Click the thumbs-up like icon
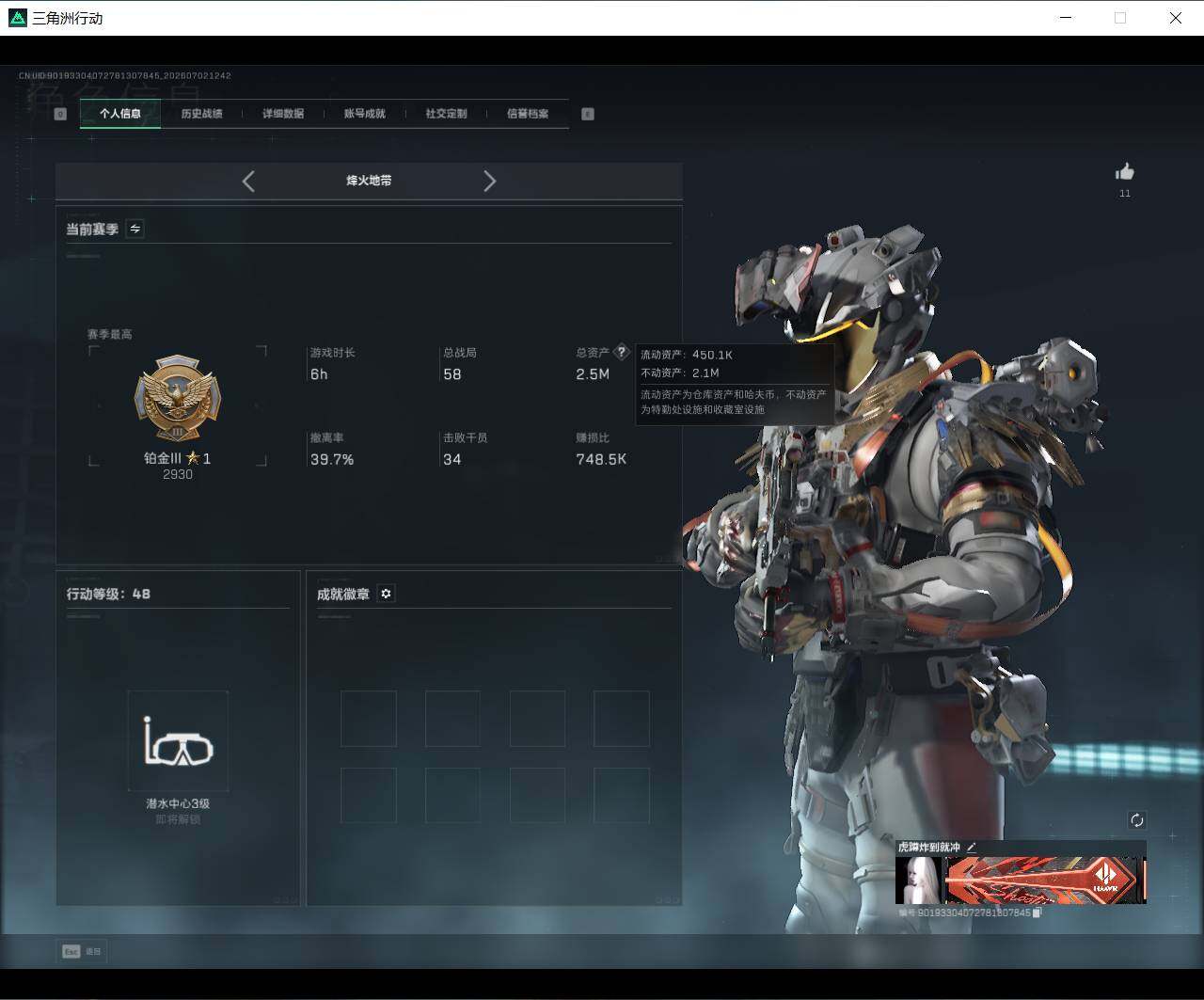The width and height of the screenshot is (1204, 1000). click(1124, 171)
